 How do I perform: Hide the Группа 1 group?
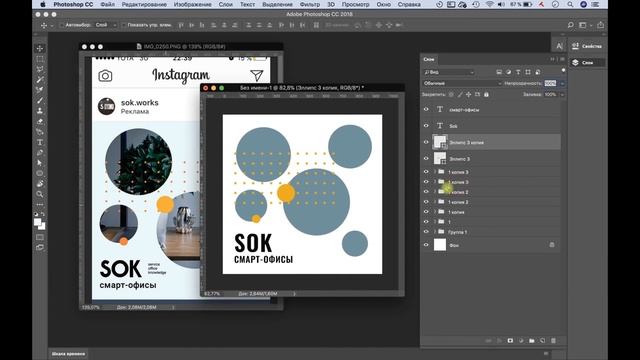click(x=426, y=231)
